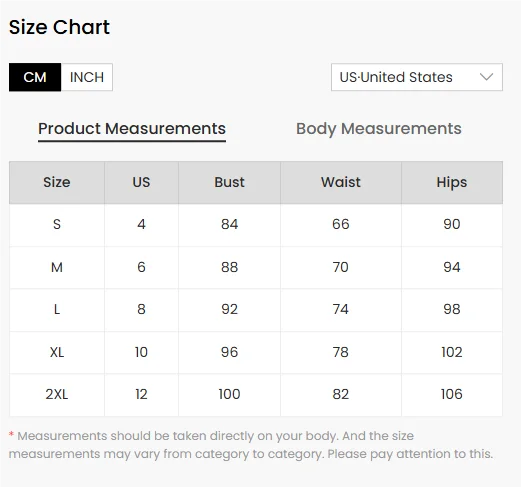This screenshot has height=487, width=521.
Task: Click the Hips column header
Action: pyautogui.click(x=452, y=182)
